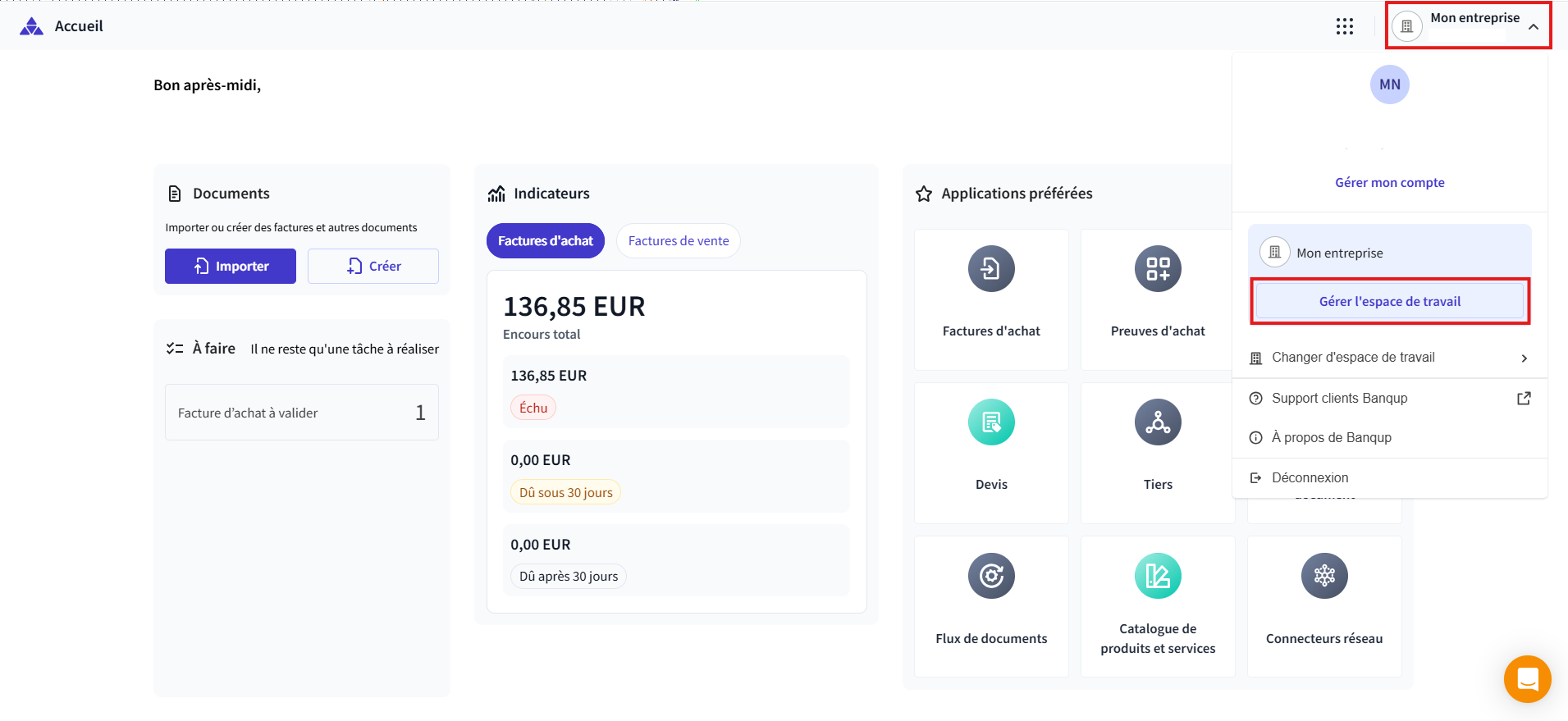Expand Changer d'espace de travail submenu

click(x=1389, y=358)
